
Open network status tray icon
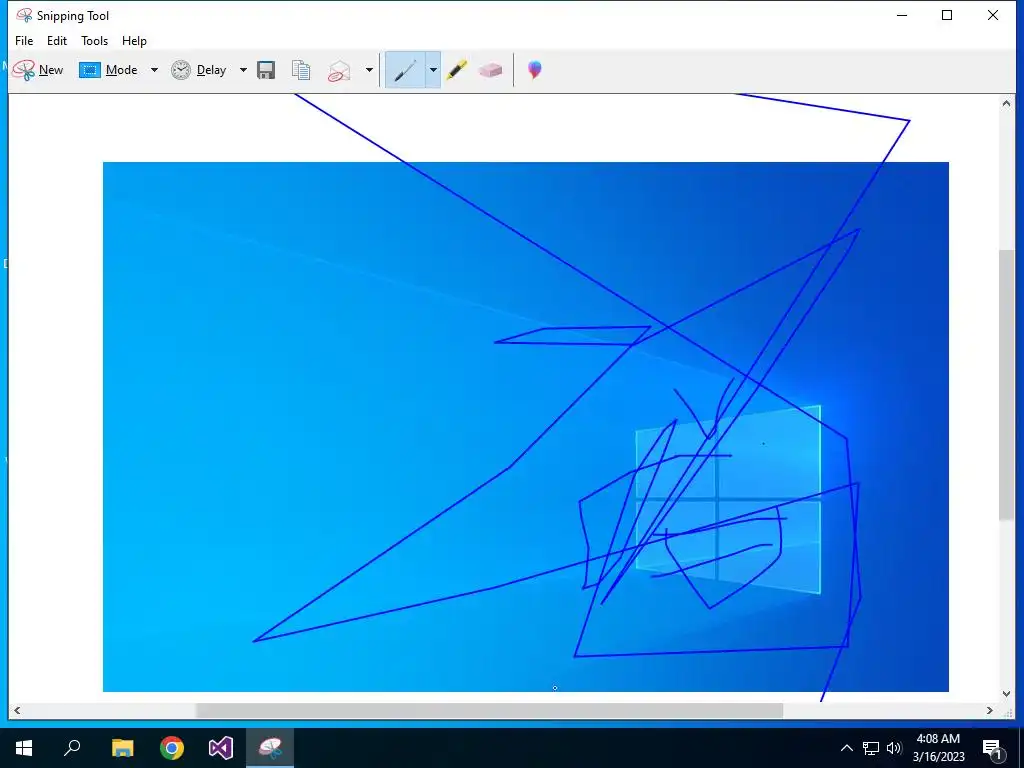pyautogui.click(x=871, y=748)
